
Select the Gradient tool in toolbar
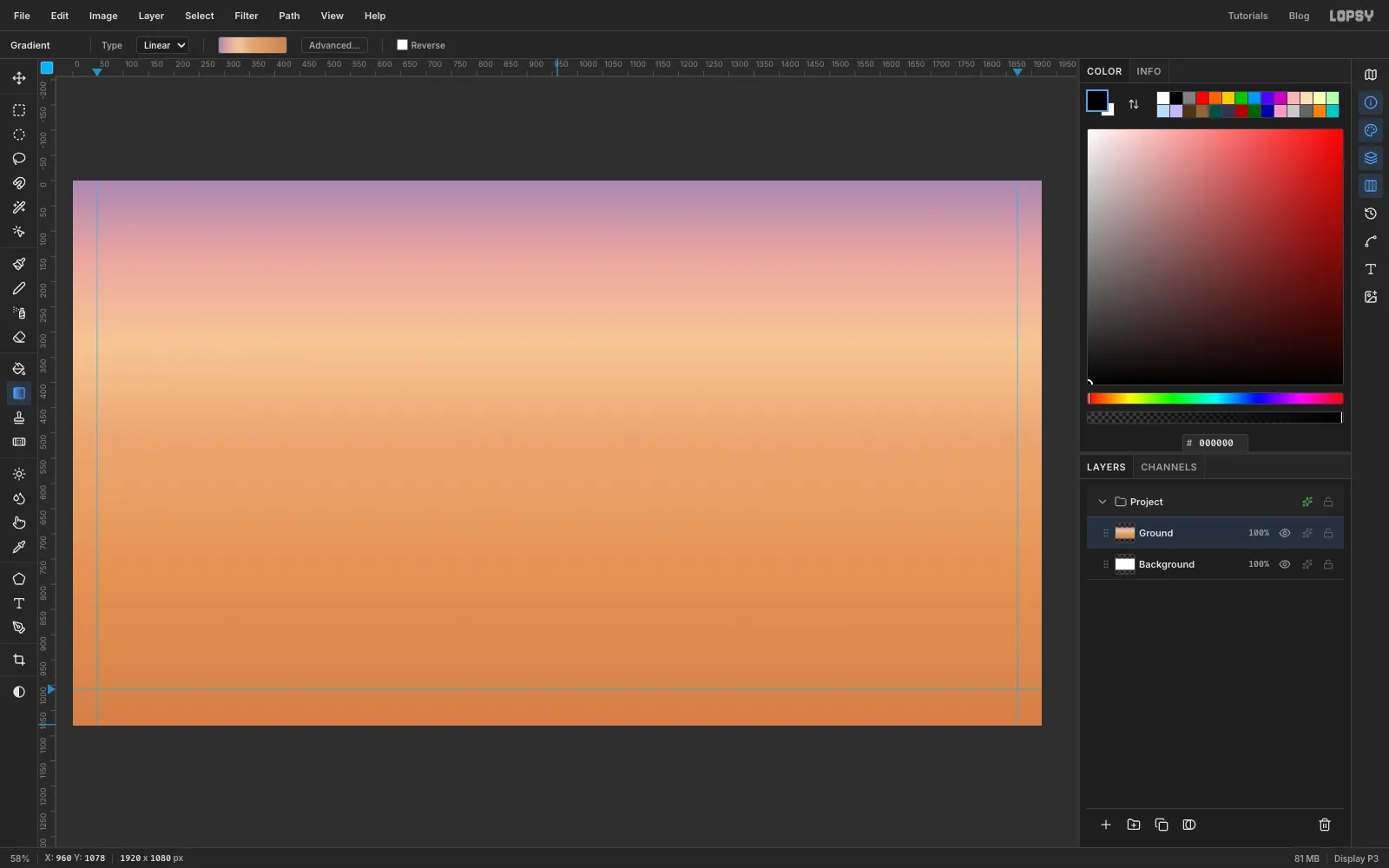(19, 393)
